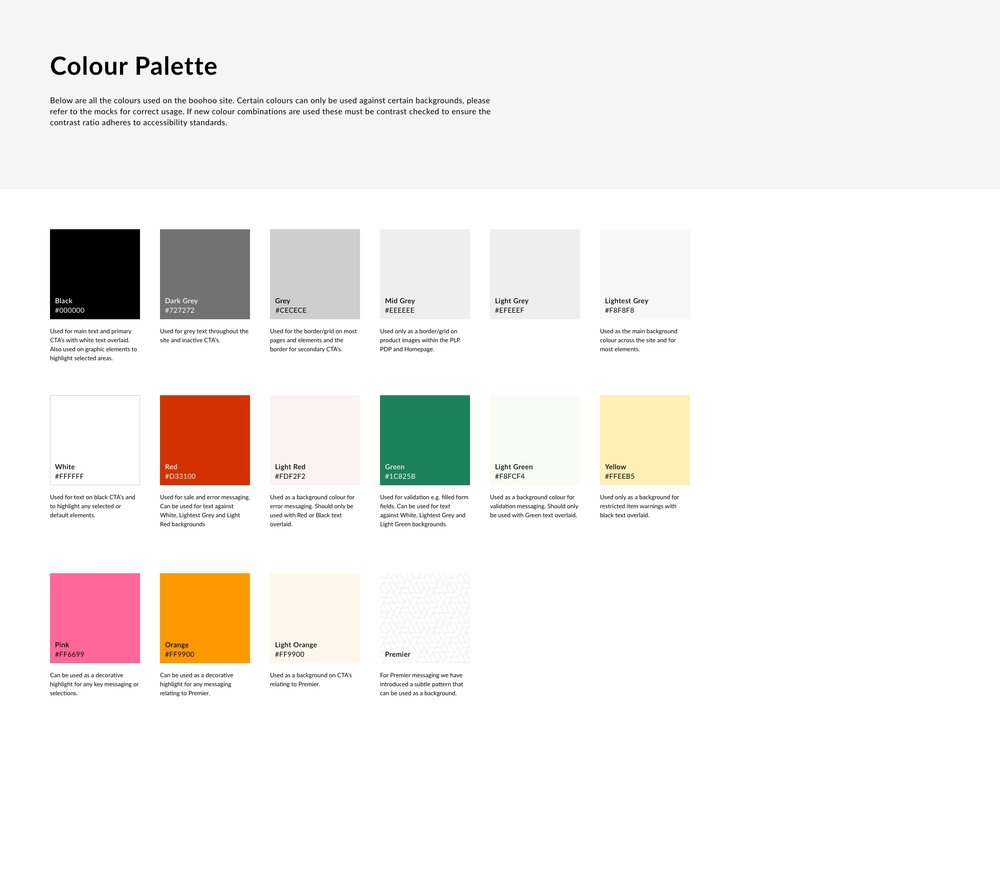Click the Black #000000 colour swatch
The image size is (1000, 882).
tap(95, 274)
